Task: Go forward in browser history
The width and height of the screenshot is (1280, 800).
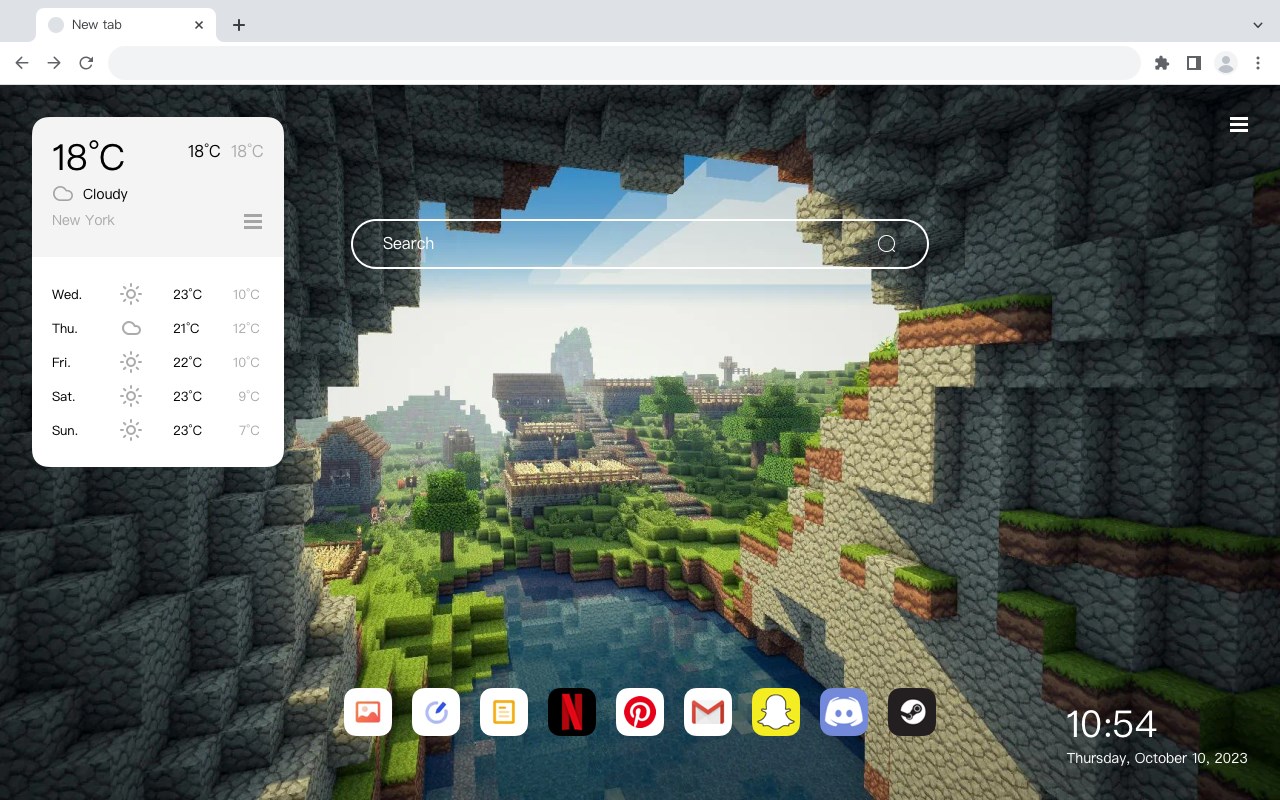Action: [54, 63]
